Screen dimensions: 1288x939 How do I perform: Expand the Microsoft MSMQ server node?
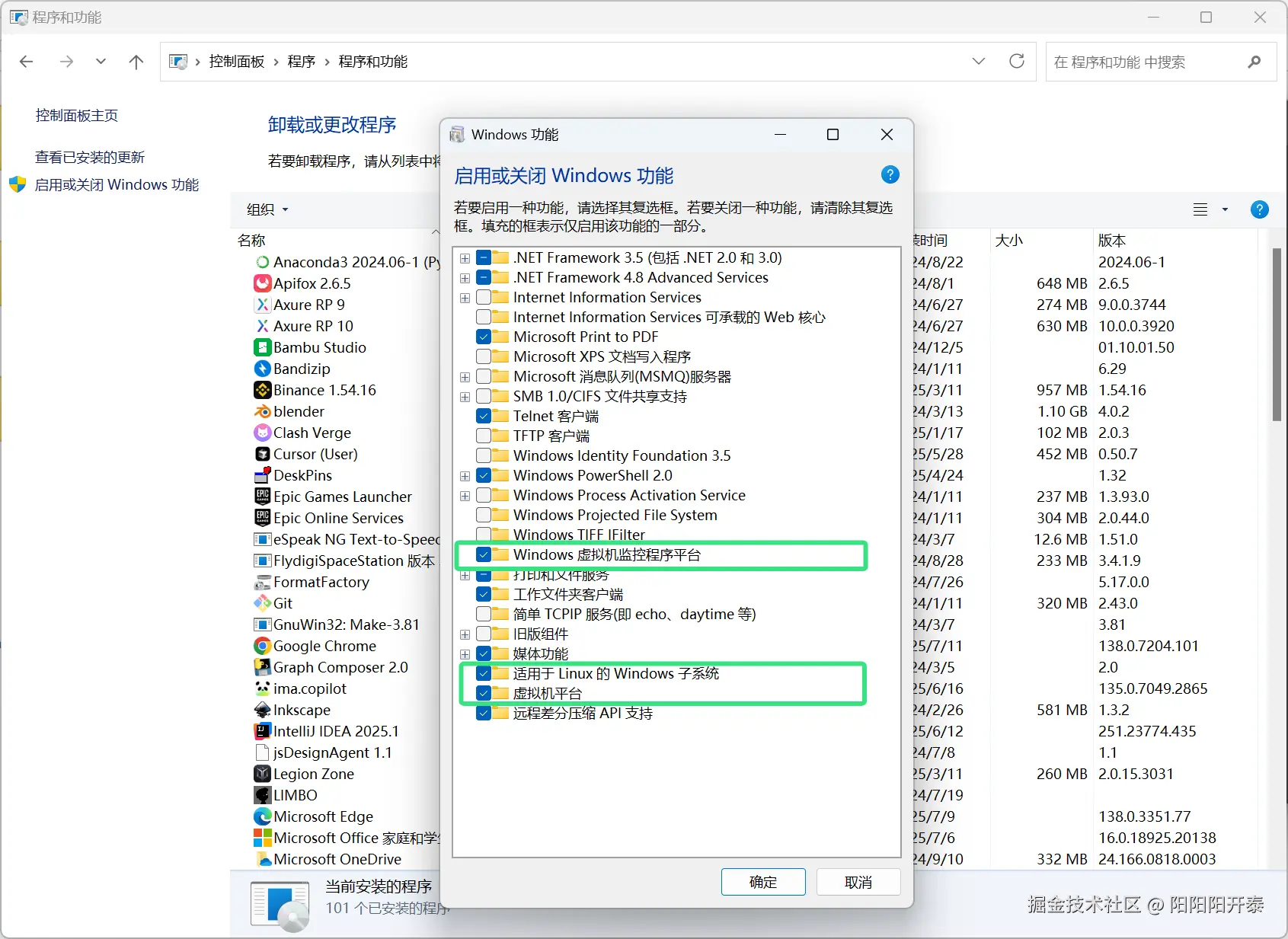tap(465, 377)
